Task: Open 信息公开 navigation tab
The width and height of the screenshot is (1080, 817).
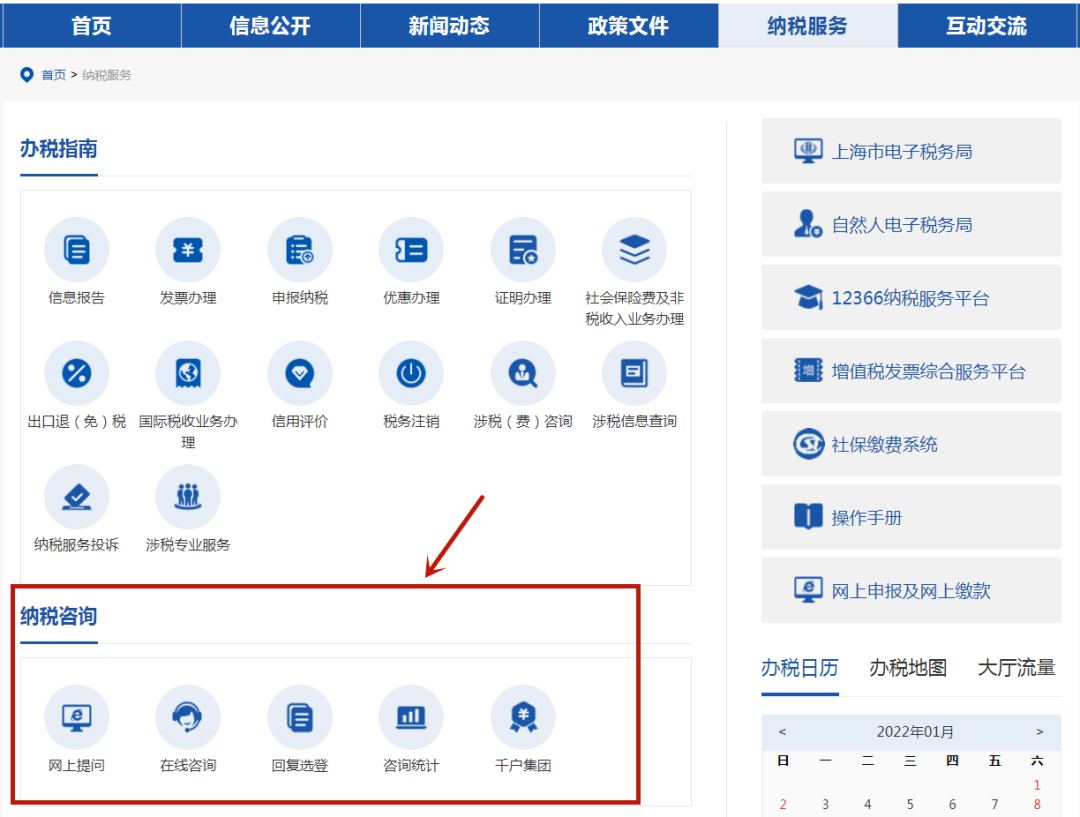Action: coord(270,25)
